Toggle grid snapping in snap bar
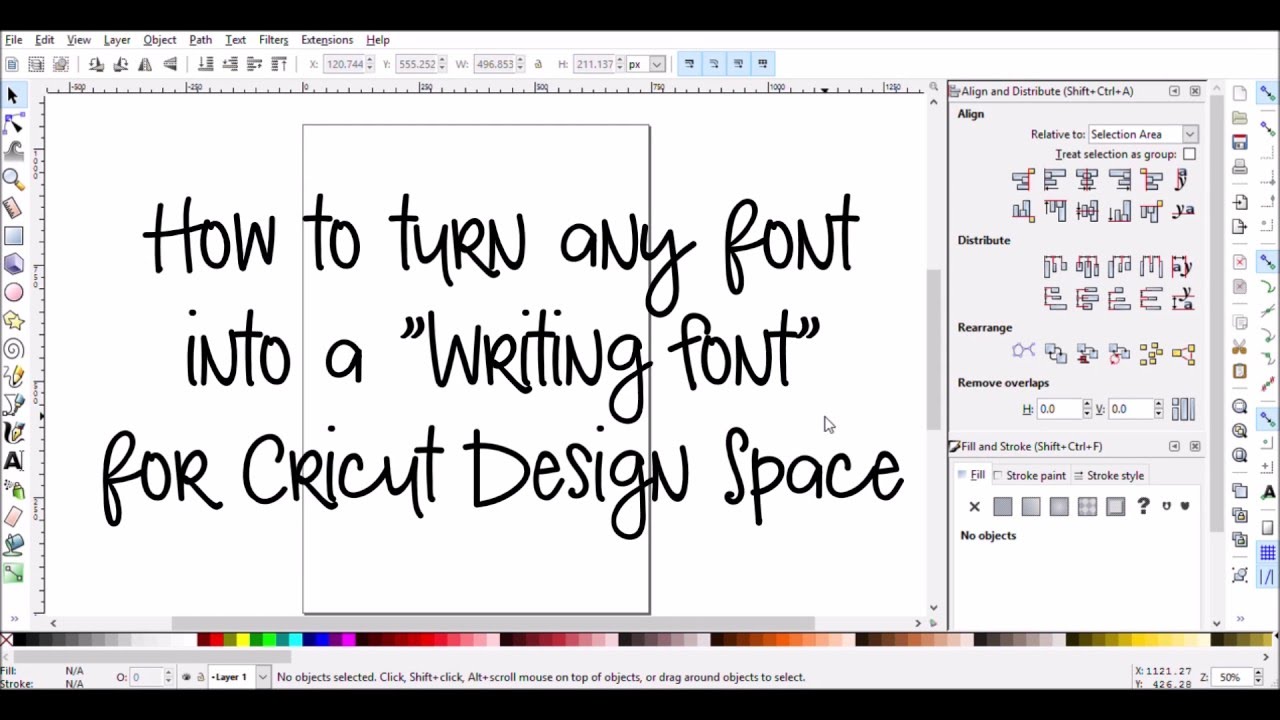 [x=1267, y=553]
